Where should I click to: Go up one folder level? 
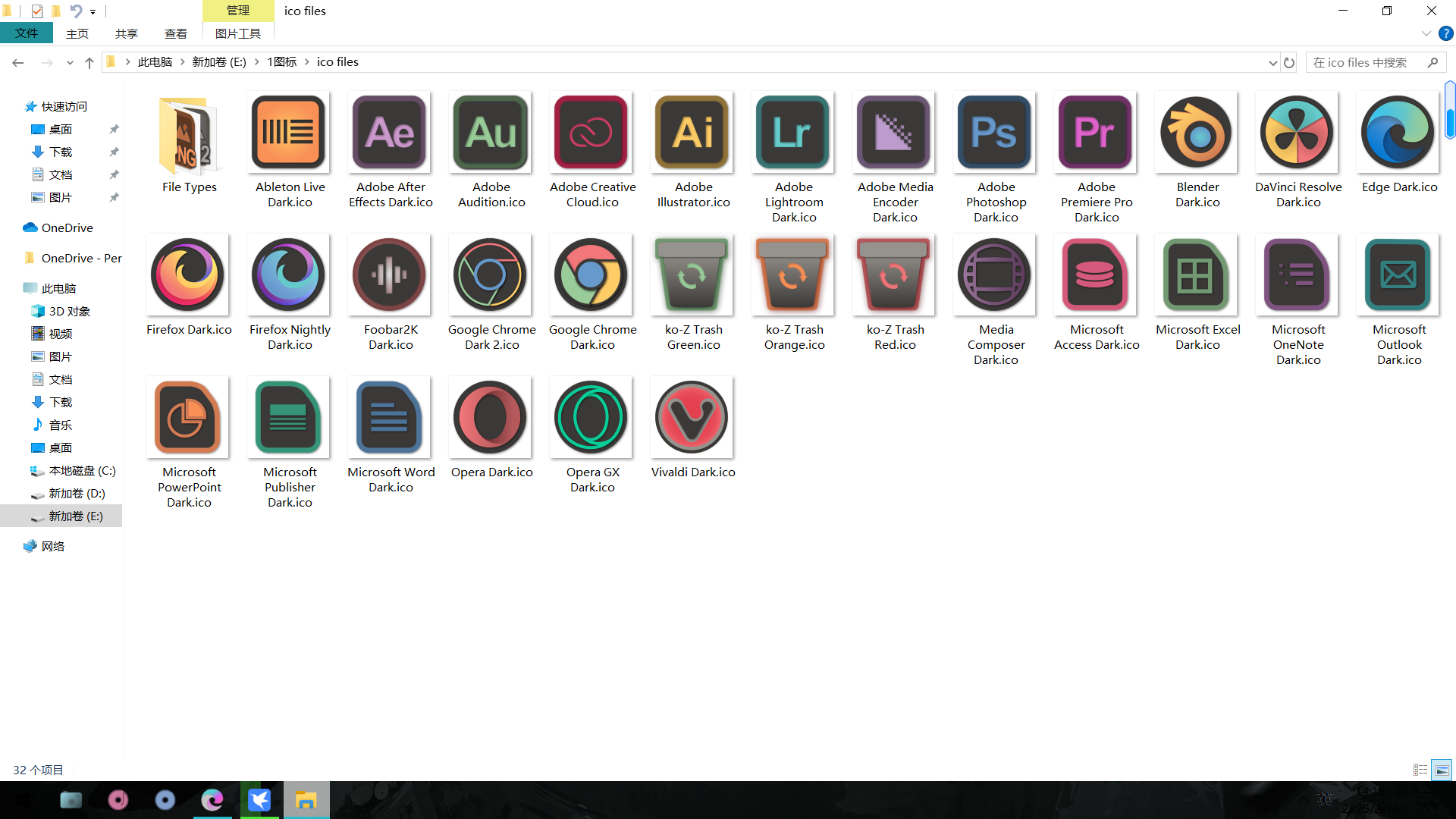click(x=89, y=62)
